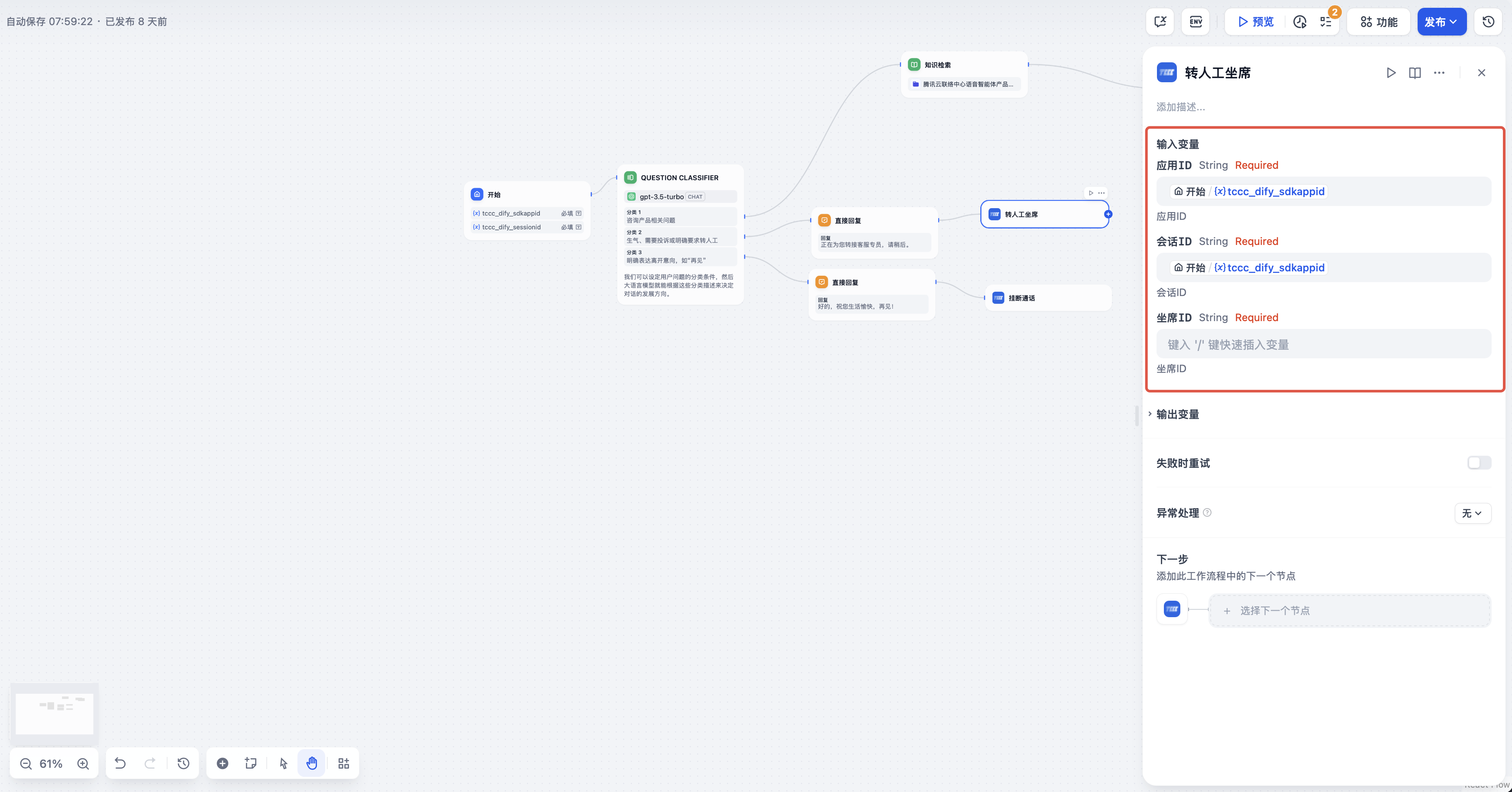This screenshot has height=792, width=1512.
Task: Add a new node with plus icon
Action: tap(223, 763)
